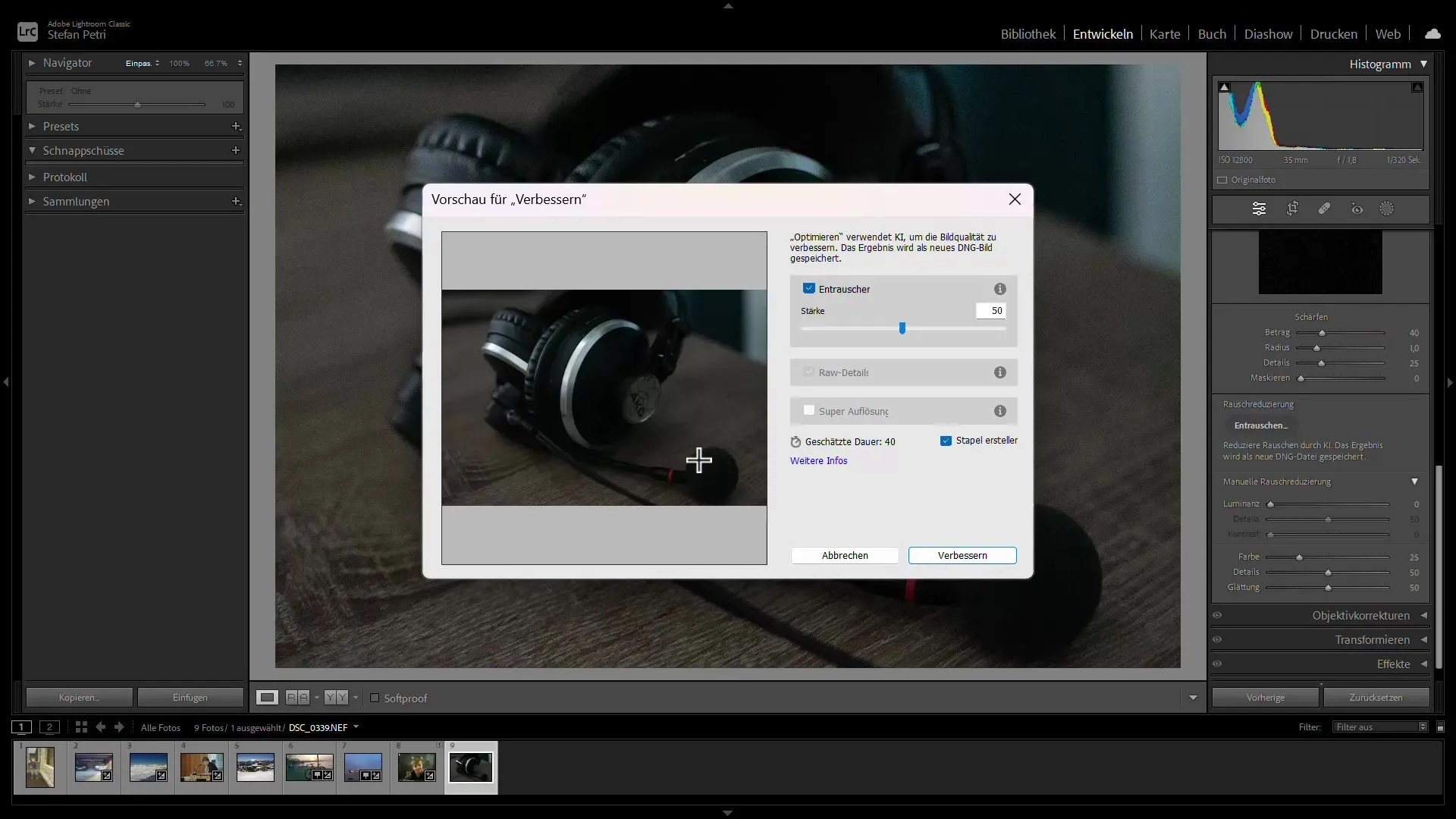Viewport: 1456px width, 819px height.
Task: Expand the Navigator panel
Action: pos(32,63)
